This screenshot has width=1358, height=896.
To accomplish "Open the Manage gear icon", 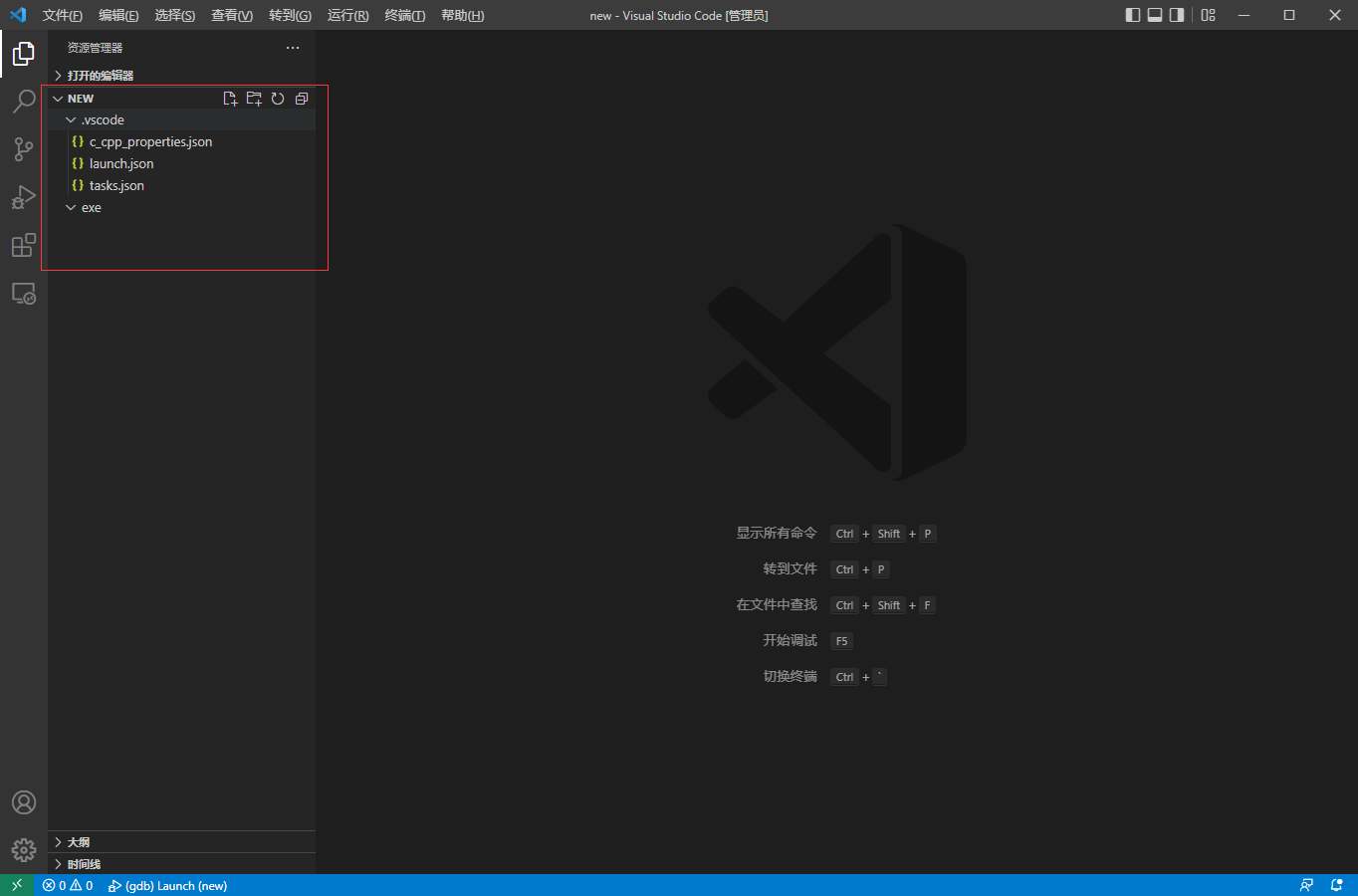I will pos(24,850).
